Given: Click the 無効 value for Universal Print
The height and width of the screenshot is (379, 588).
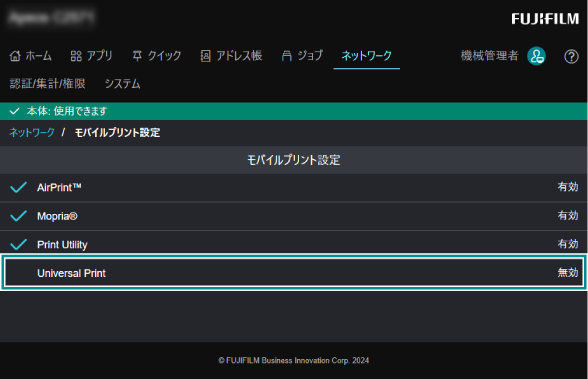Looking at the screenshot, I should (568, 273).
